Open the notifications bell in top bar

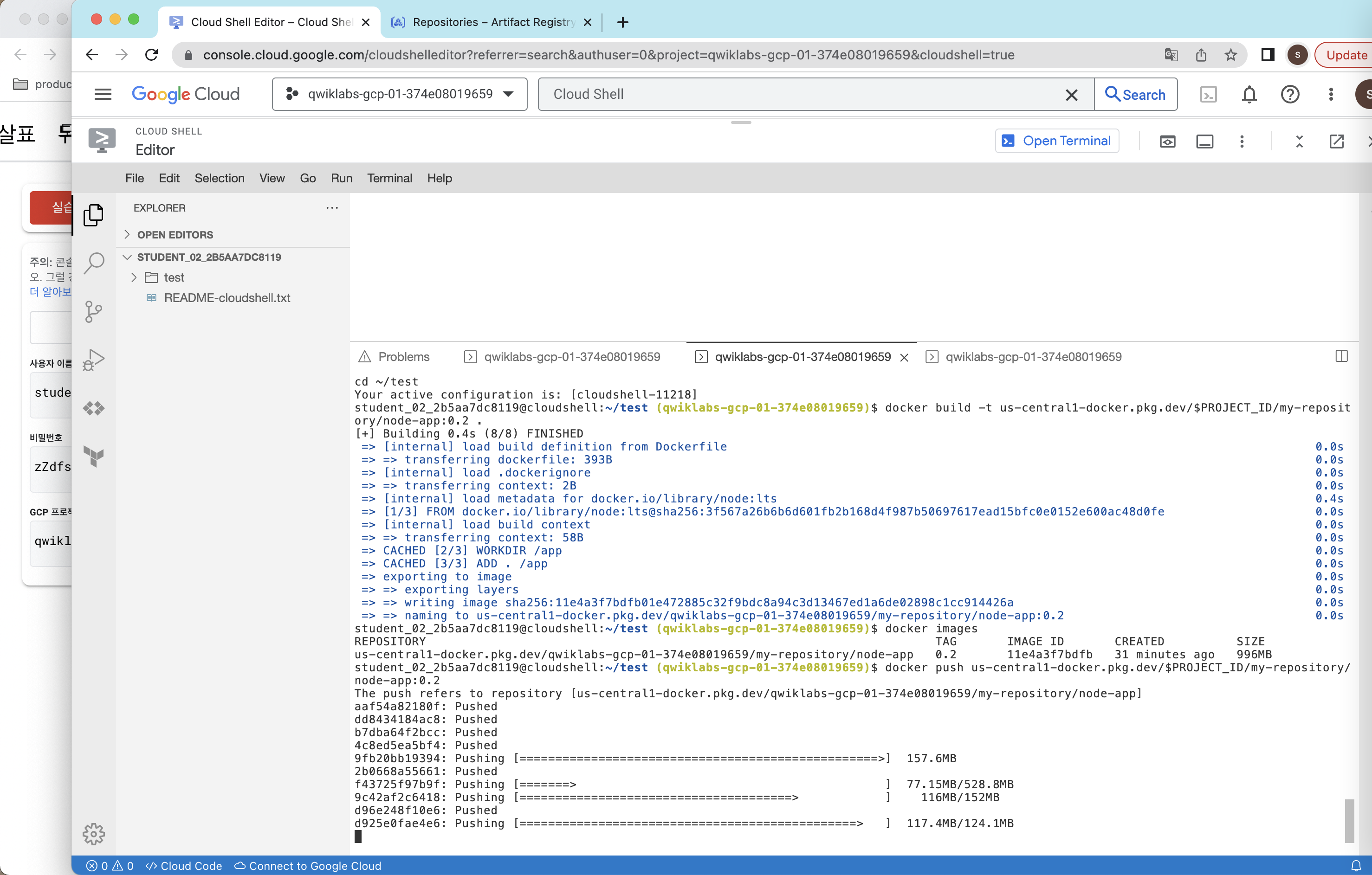tap(1249, 94)
